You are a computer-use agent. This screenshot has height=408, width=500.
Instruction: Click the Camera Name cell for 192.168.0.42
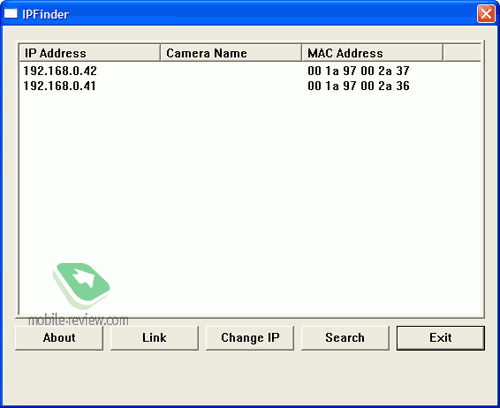pyautogui.click(x=231, y=71)
